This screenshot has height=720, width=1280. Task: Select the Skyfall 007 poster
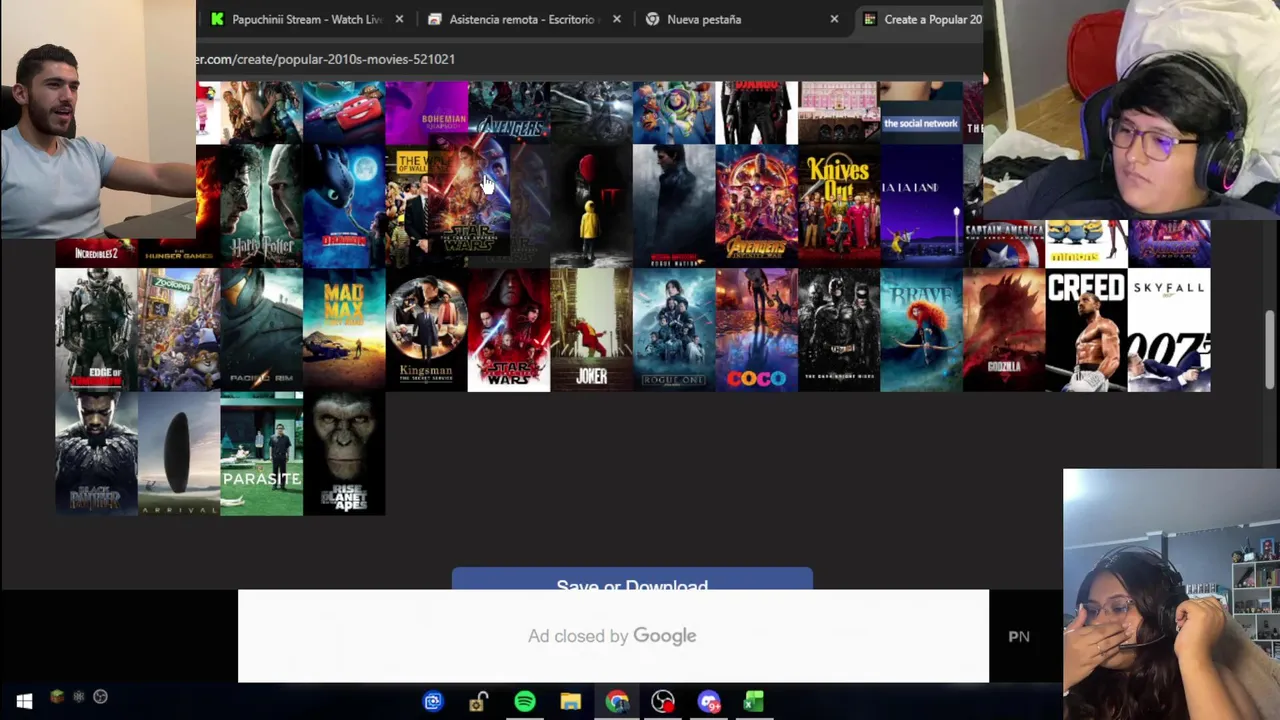[x=1168, y=330]
